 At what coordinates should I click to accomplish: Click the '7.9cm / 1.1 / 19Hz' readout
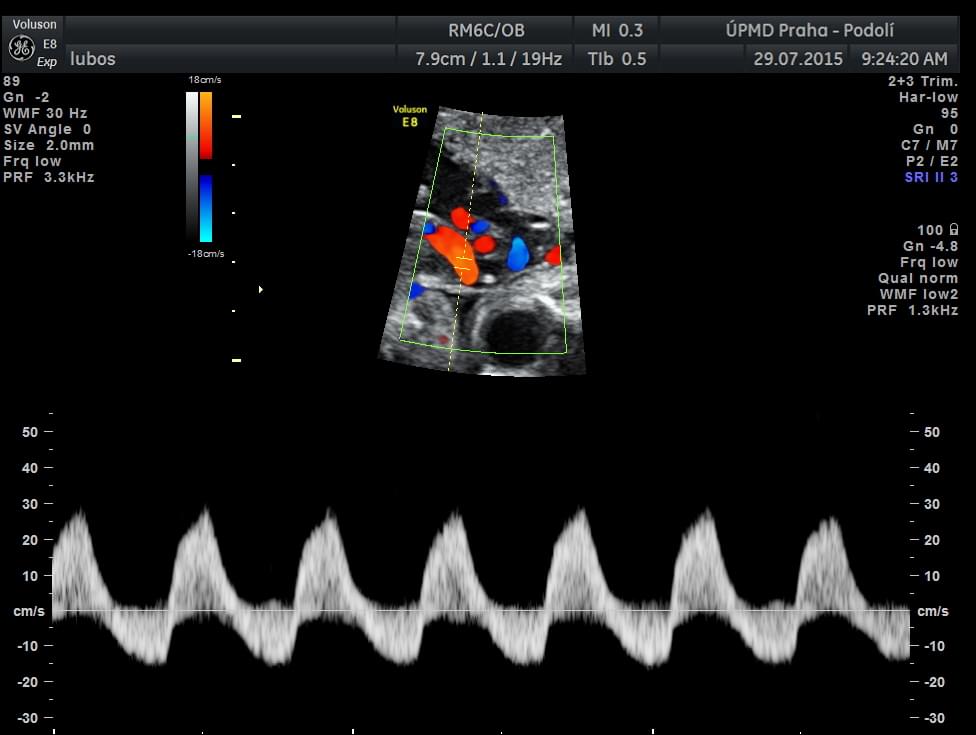pos(489,59)
